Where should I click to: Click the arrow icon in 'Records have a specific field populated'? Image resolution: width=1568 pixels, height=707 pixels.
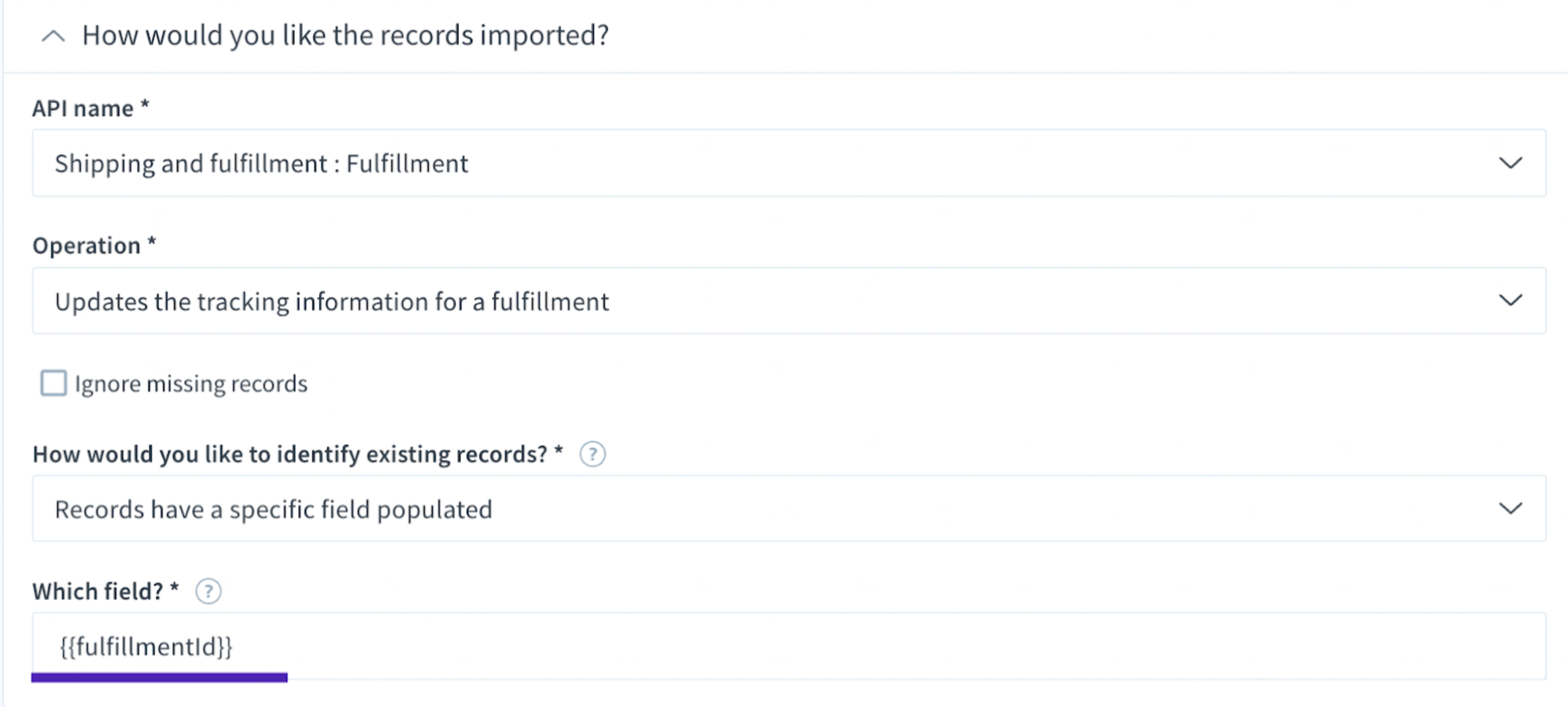tap(1511, 508)
